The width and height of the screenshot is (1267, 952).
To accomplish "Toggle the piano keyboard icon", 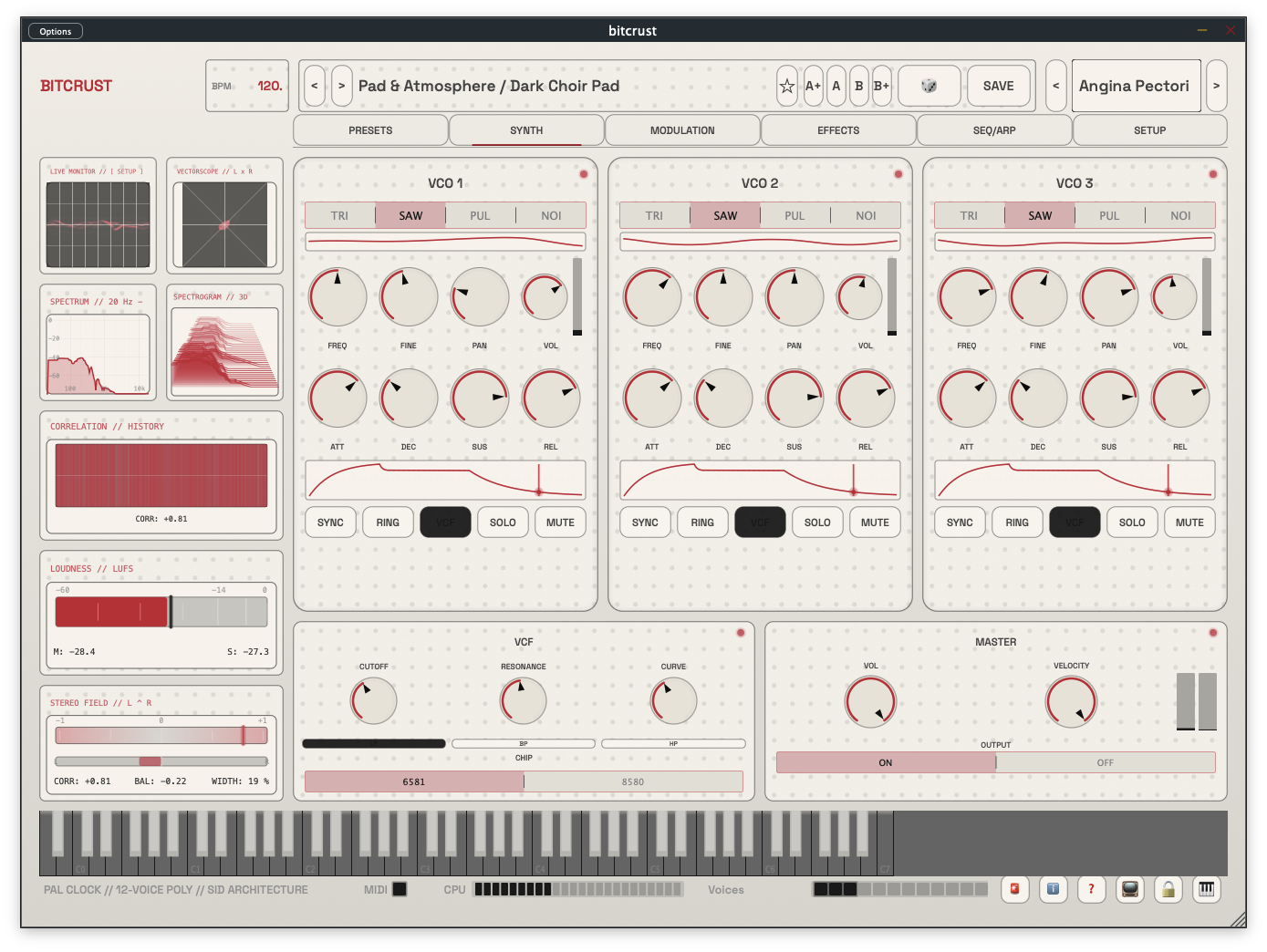I will 1207,889.
